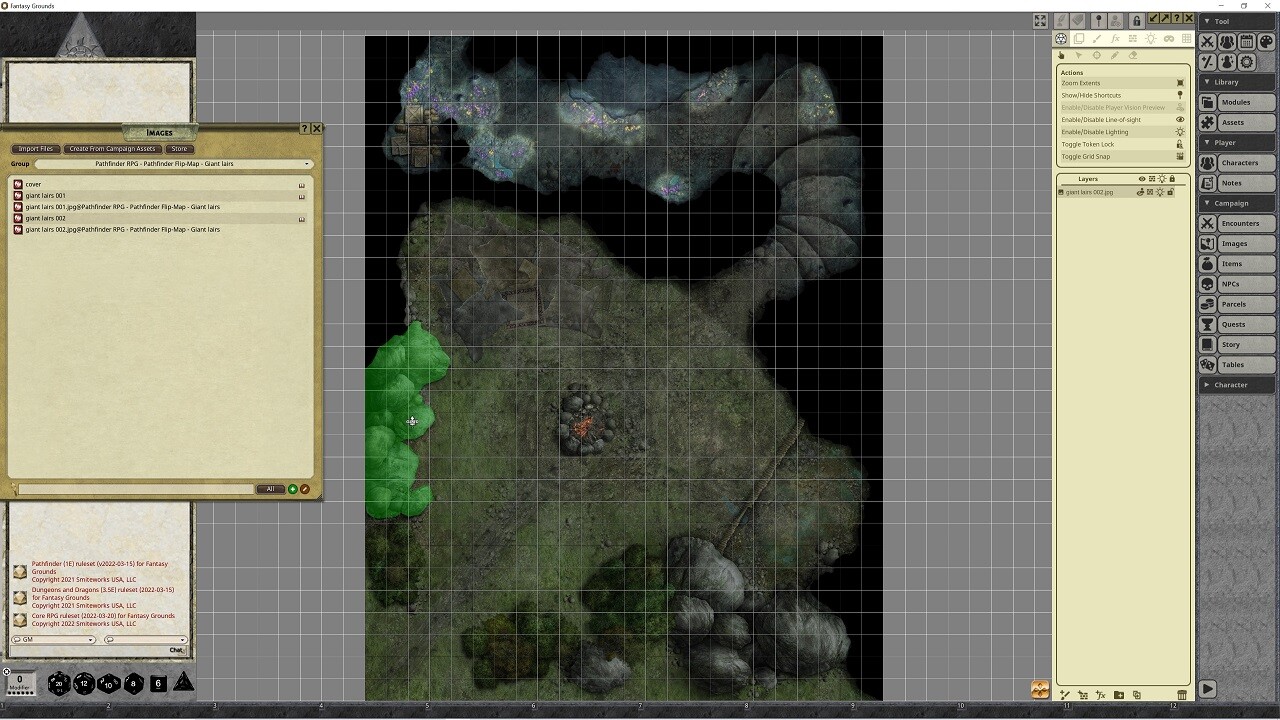Screen dimensions: 1280x720
Task: Open the Group dropdown in the Images window
Action: click(307, 163)
